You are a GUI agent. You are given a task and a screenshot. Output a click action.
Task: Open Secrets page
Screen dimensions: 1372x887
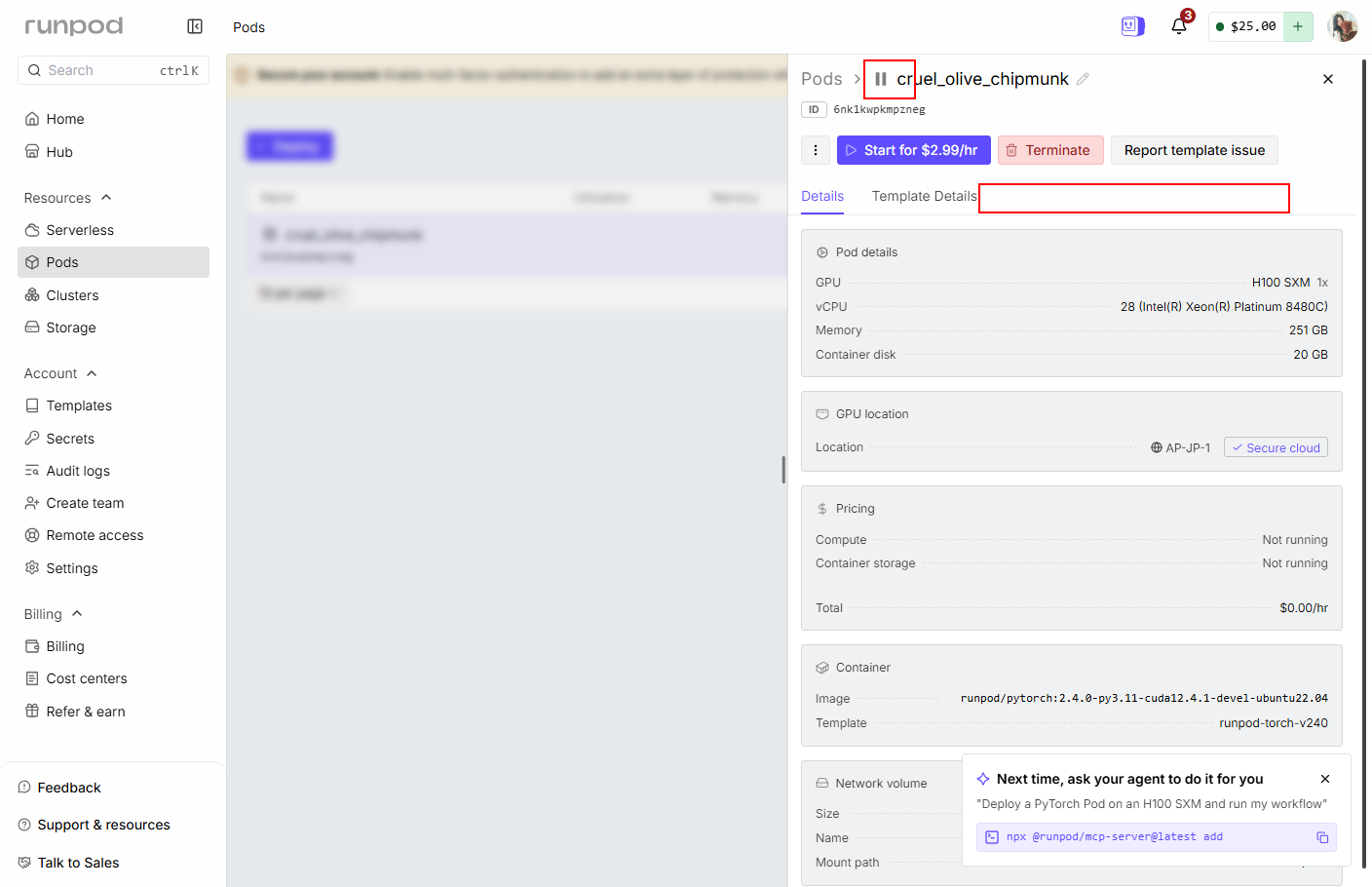[113, 439]
